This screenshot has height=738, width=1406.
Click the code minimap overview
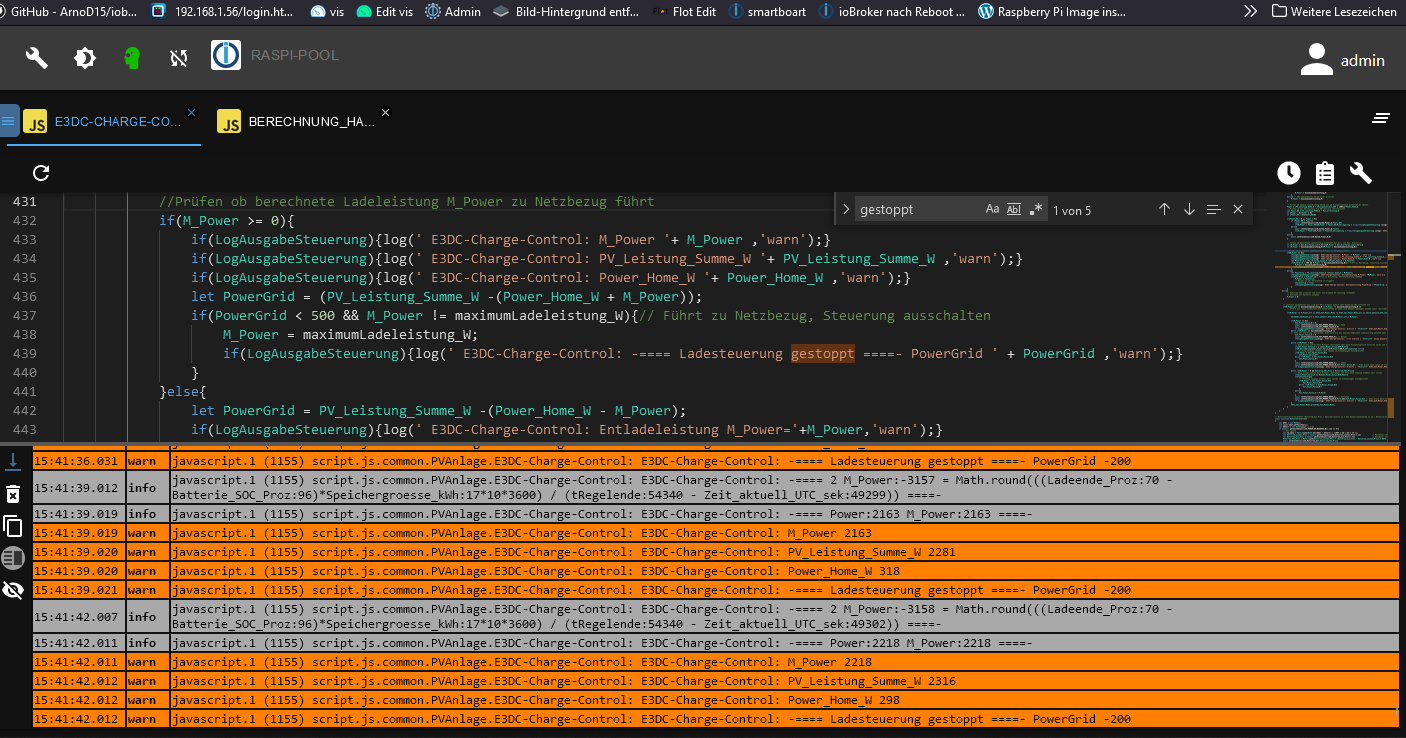click(1330, 315)
